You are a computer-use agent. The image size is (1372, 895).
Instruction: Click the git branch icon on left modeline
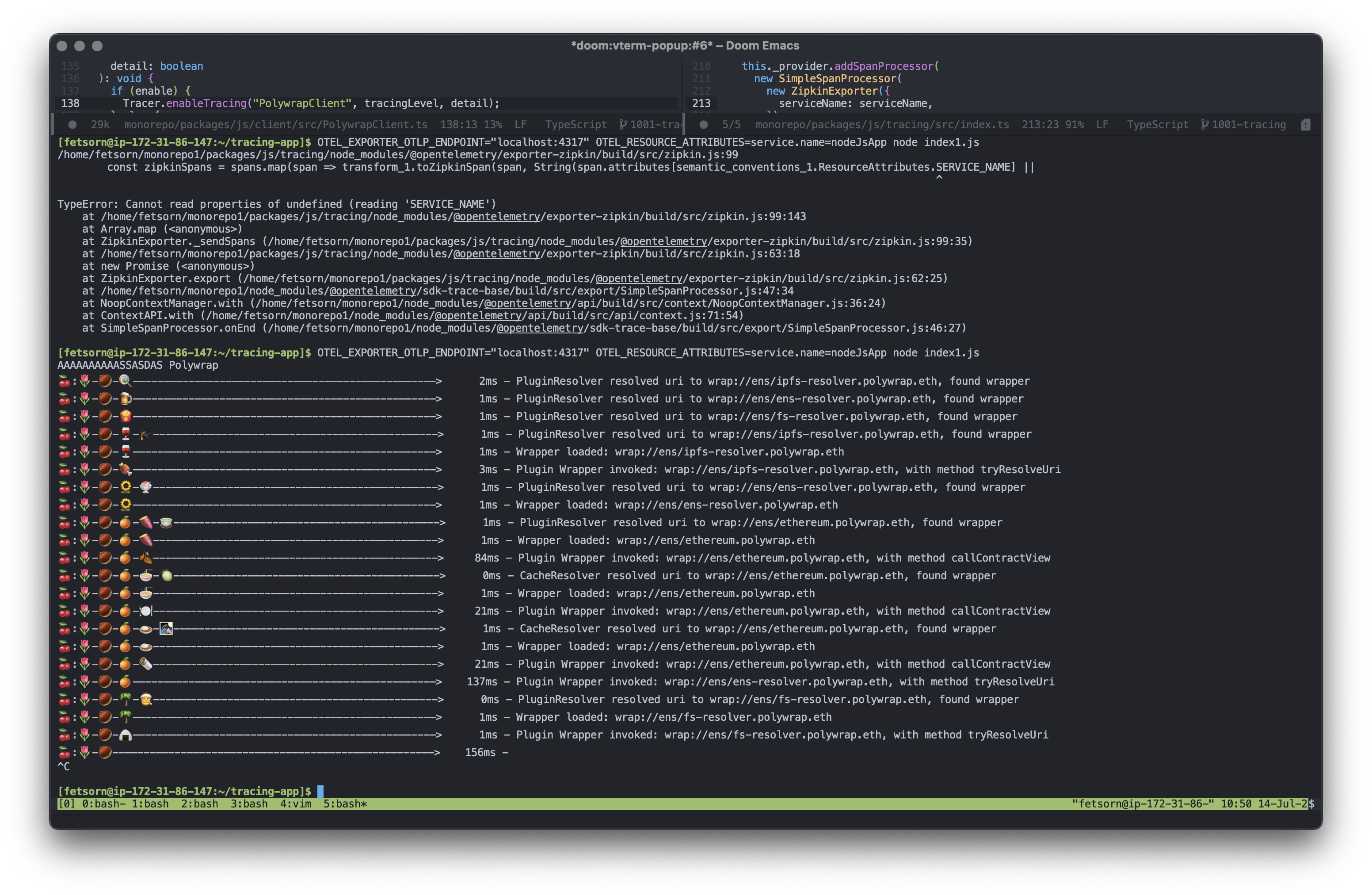click(623, 125)
